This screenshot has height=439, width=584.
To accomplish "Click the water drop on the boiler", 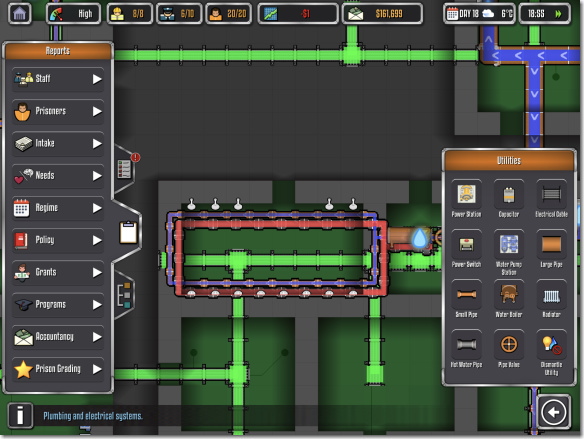I will [x=420, y=238].
